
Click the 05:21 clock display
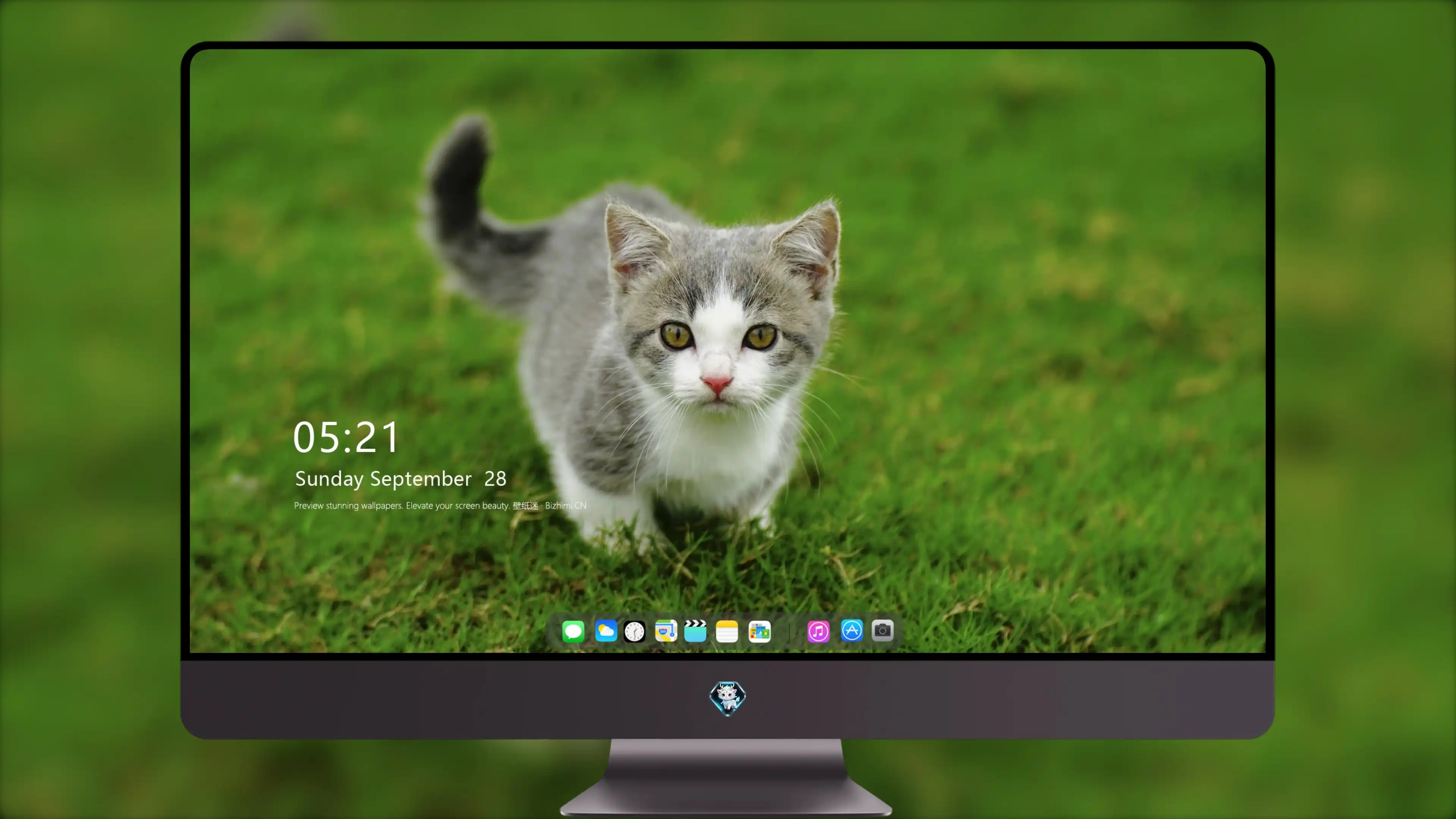pos(346,438)
